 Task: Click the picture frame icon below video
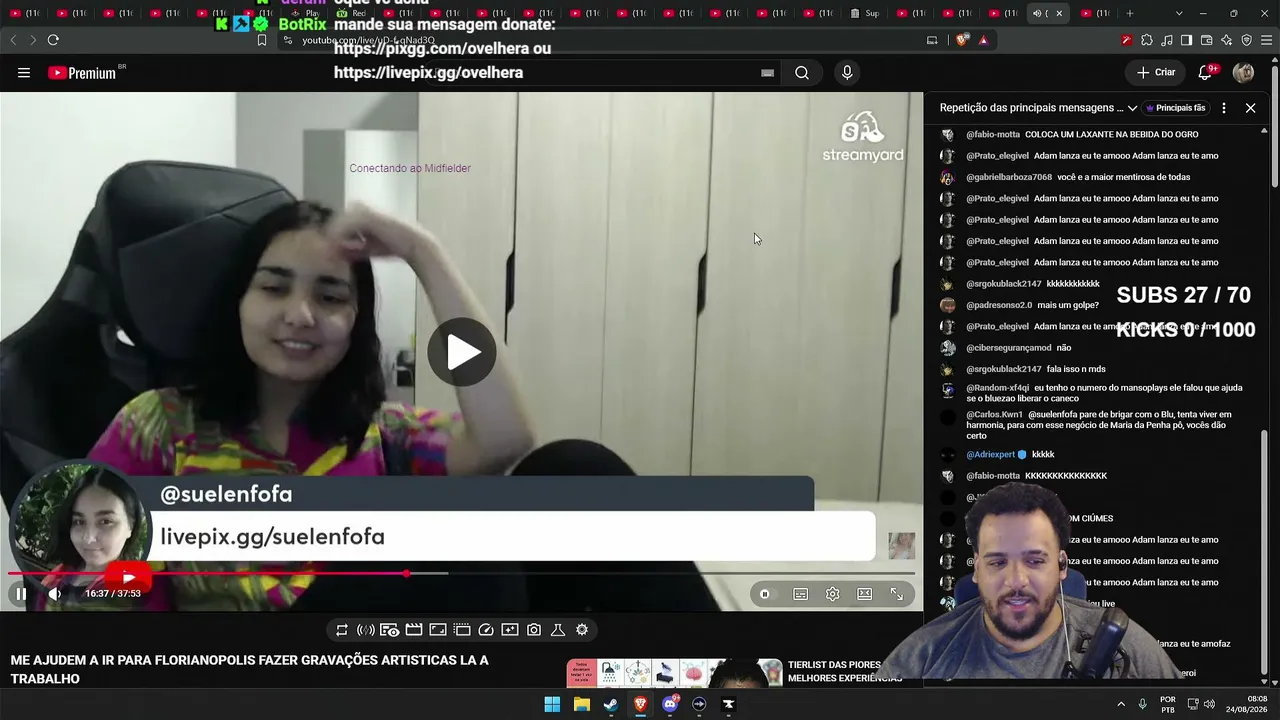tap(438, 630)
